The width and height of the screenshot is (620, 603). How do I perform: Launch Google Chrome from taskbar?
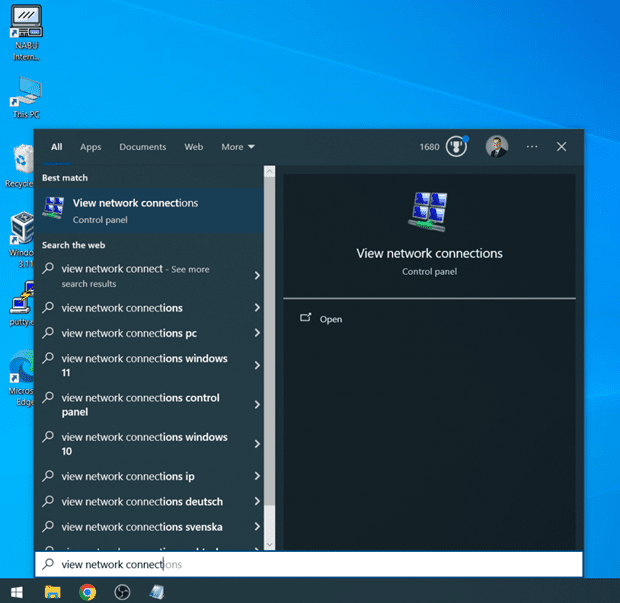[87, 592]
